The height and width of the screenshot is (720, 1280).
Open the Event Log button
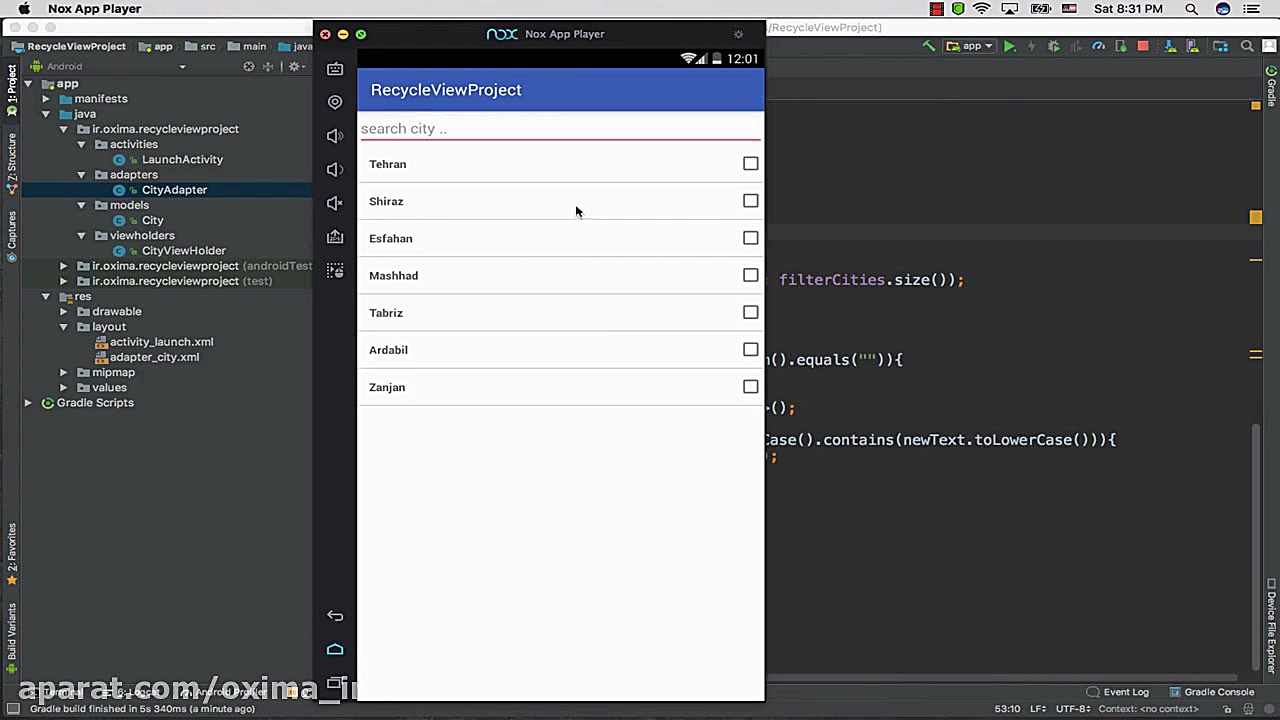(x=1118, y=692)
